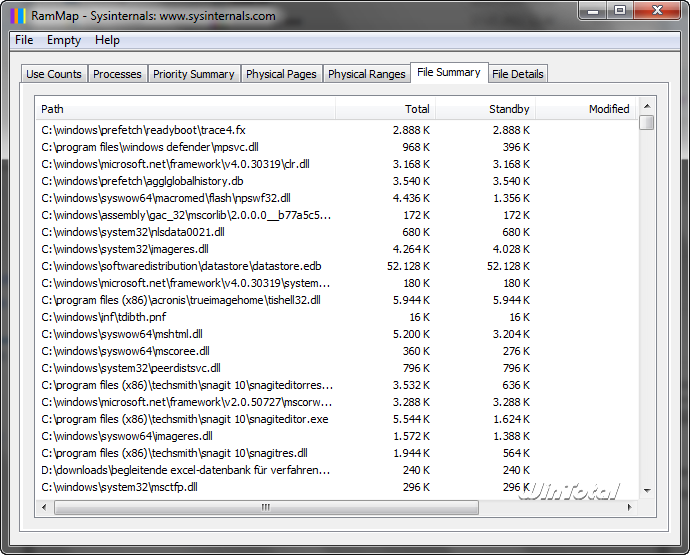
Task: Click the 1.356 K Standby value for npswf32.dll
Action: (511, 198)
